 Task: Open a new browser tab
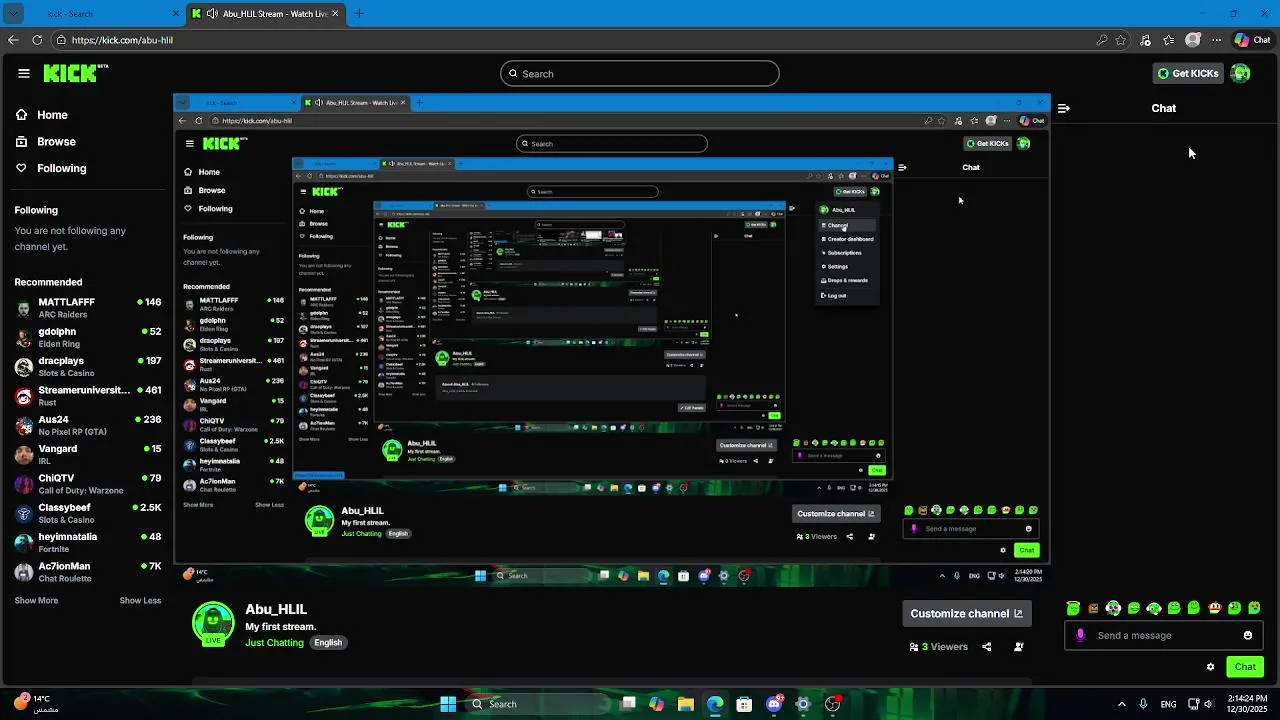(x=359, y=13)
